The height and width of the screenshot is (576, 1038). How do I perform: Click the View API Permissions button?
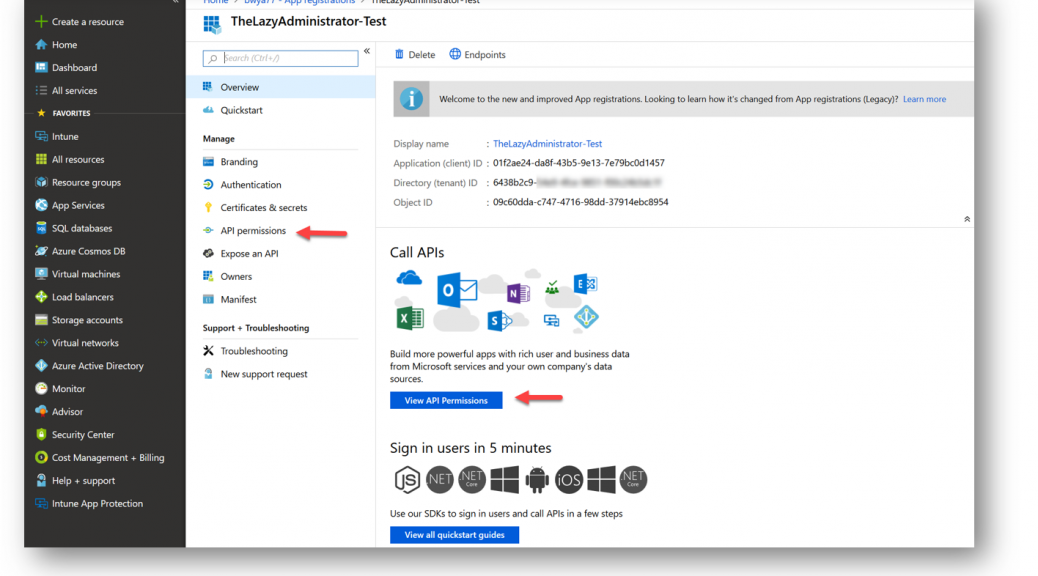tap(446, 401)
